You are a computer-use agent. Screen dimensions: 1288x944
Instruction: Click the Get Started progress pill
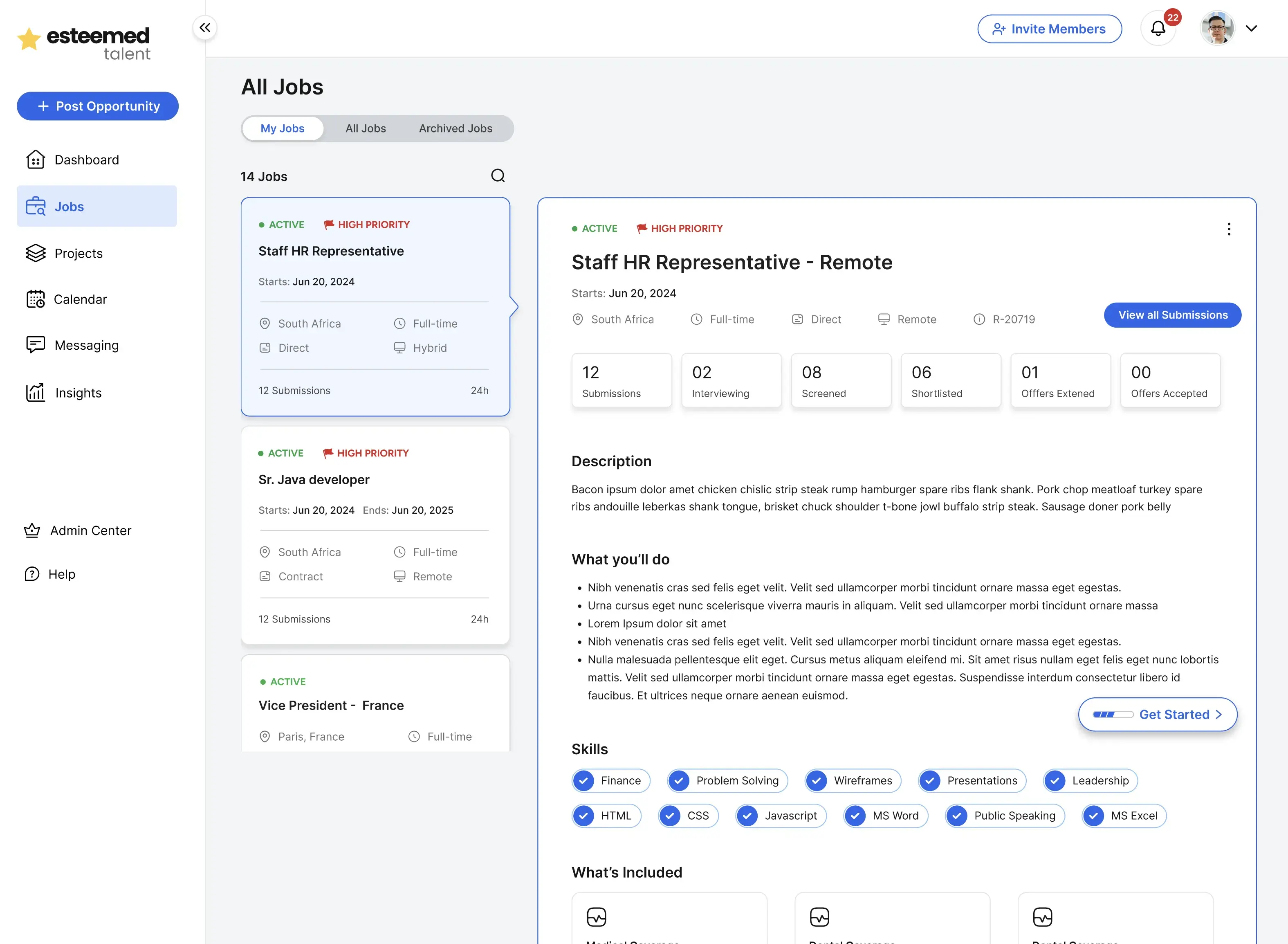tap(1157, 714)
